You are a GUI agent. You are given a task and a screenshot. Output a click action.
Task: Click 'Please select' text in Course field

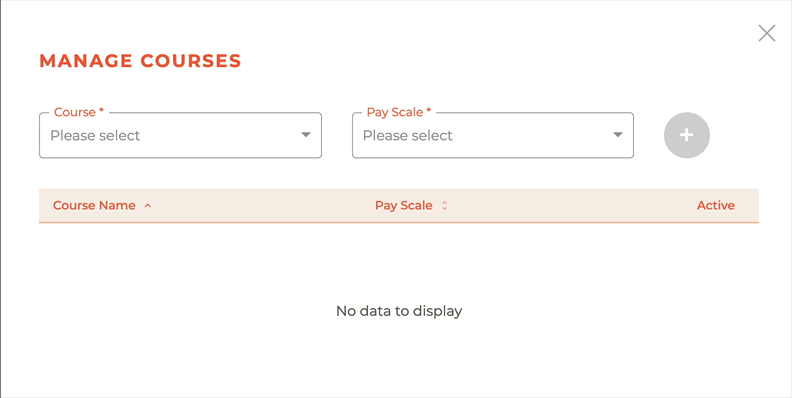pyautogui.click(x=95, y=135)
